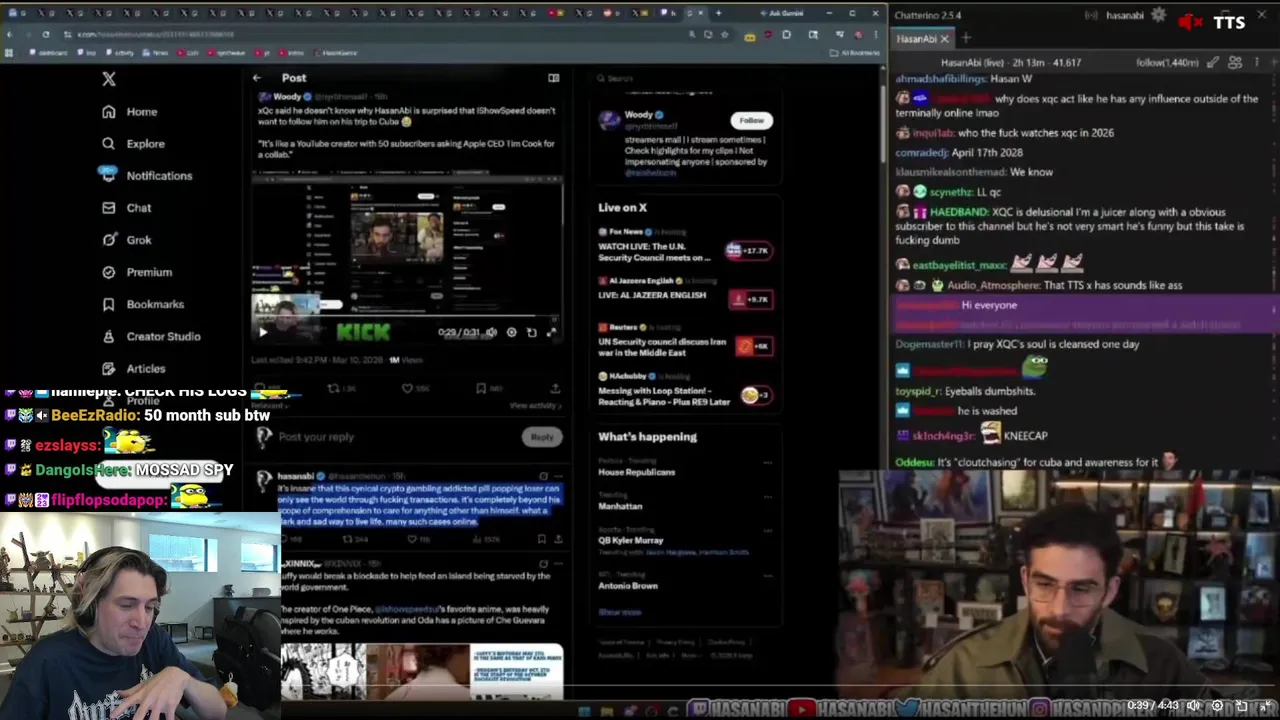1280x720 pixels.
Task: Toggle the red muted TTS speaker icon
Action: [x=1190, y=21]
